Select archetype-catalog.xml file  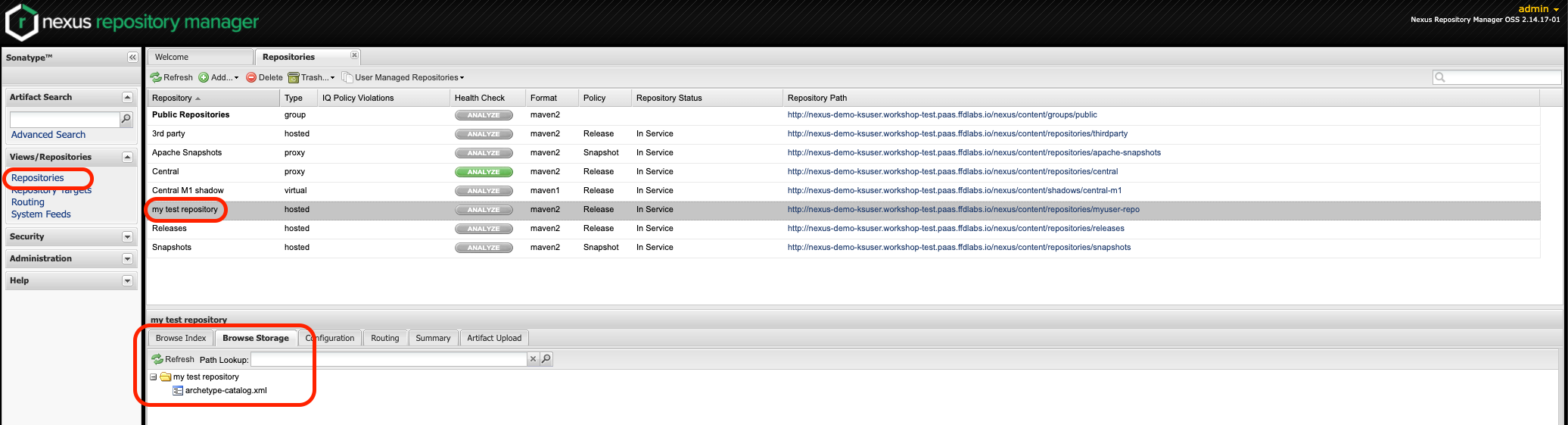(x=226, y=391)
